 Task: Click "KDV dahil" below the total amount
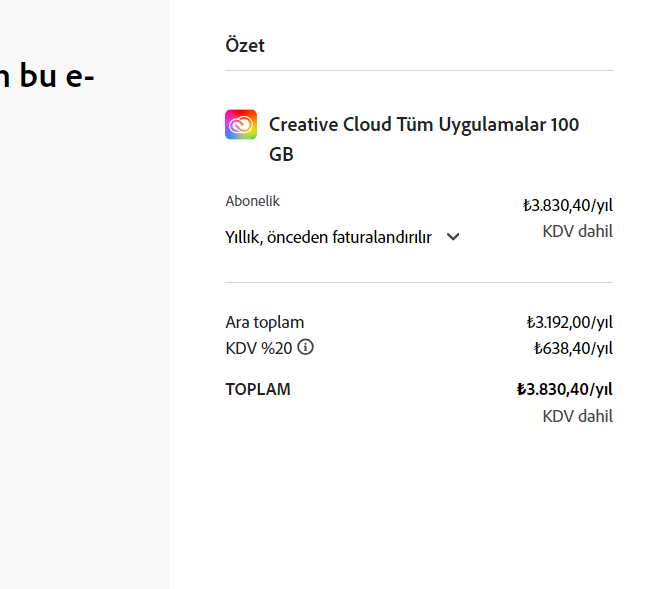[x=578, y=416]
